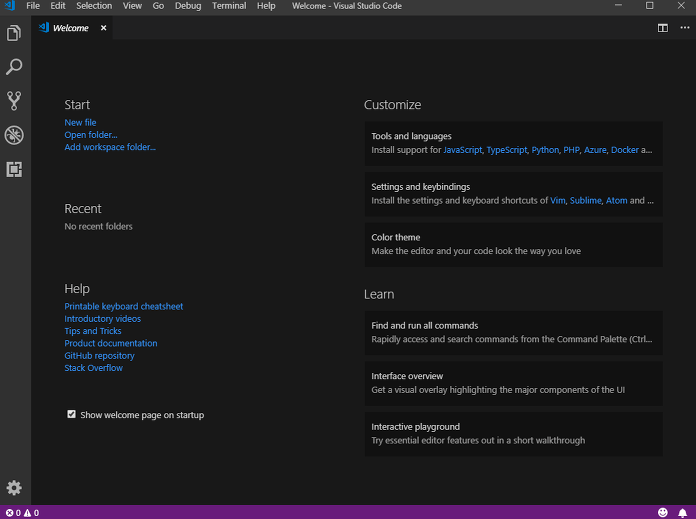This screenshot has width=696, height=519.
Task: Install Python support link
Action: [545, 150]
